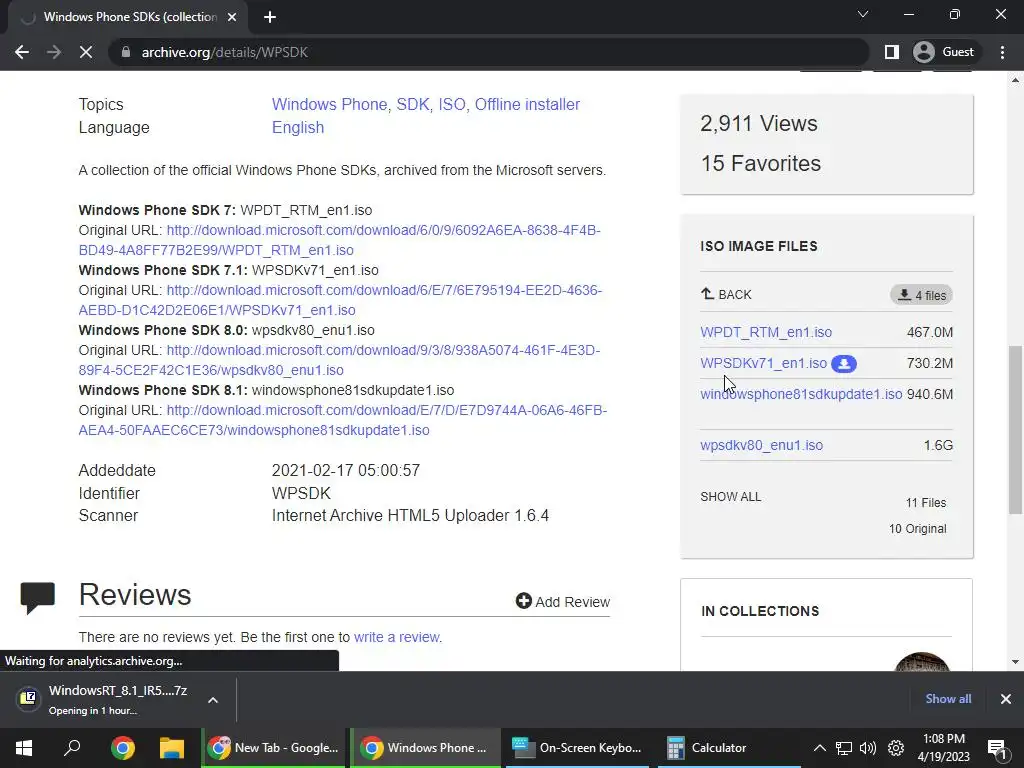
Task: Click the archive.org address bar
Action: point(490,52)
